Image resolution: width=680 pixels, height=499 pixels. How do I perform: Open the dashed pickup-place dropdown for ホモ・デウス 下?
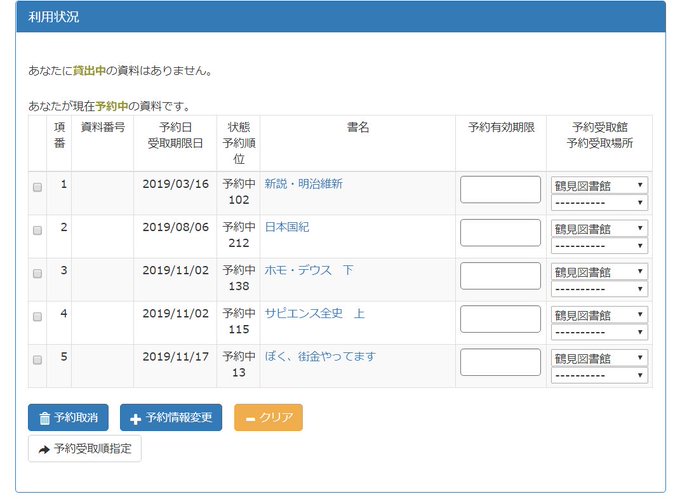click(x=599, y=289)
